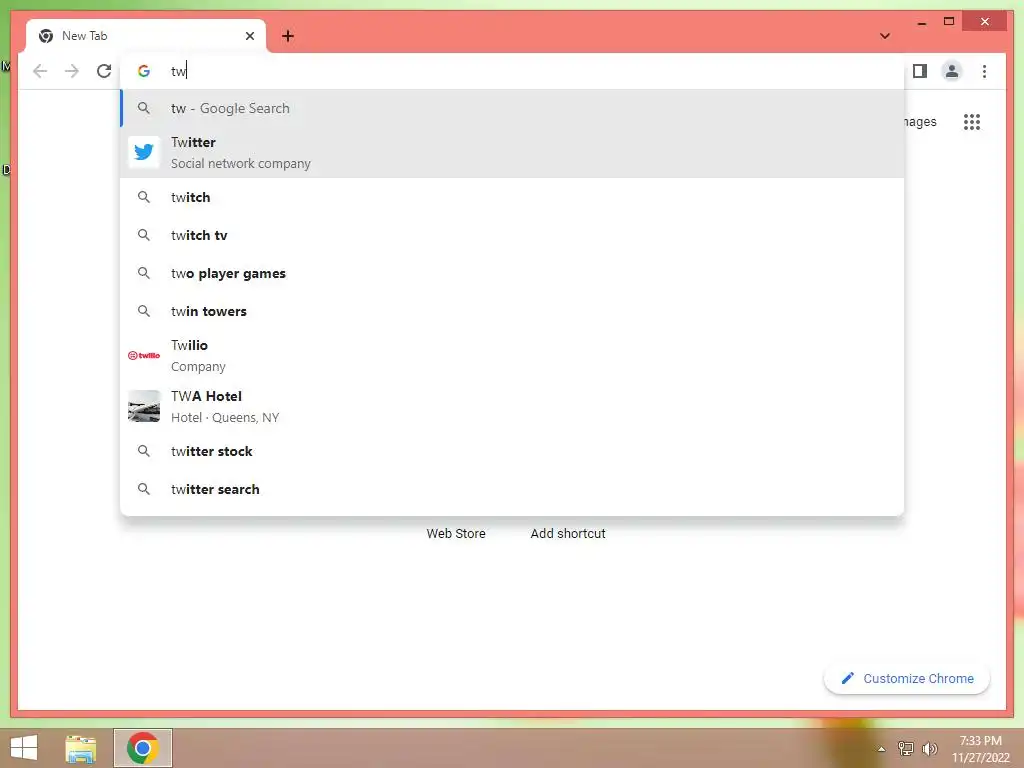Open the Web Store shortcut
Viewport: 1024px width, 768px height.
pos(456,534)
